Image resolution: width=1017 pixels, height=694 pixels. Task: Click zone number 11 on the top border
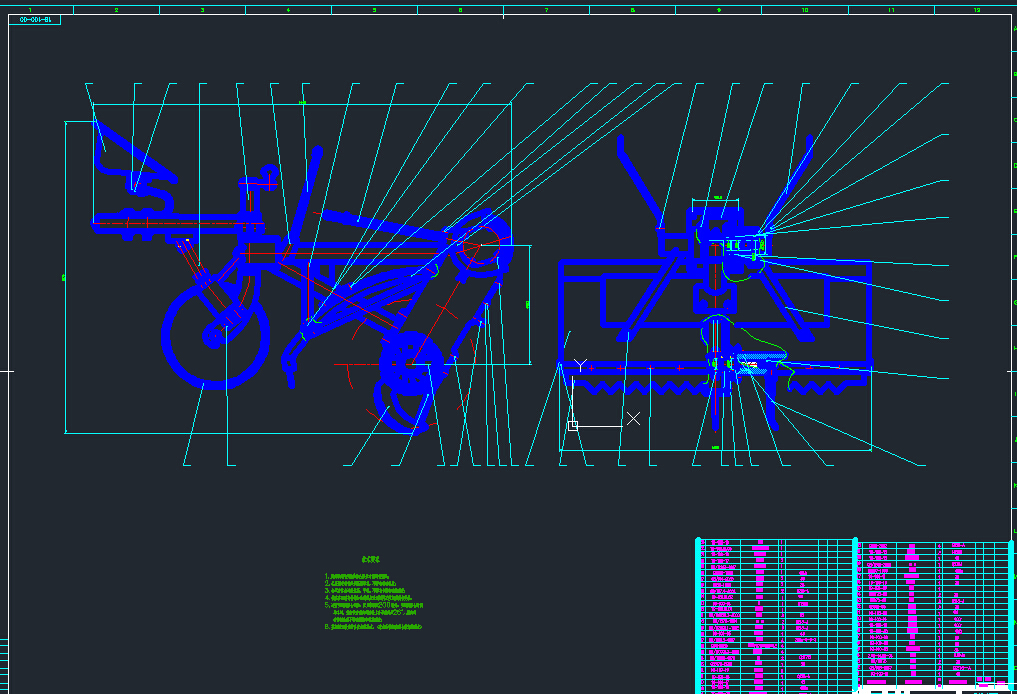(891, 10)
